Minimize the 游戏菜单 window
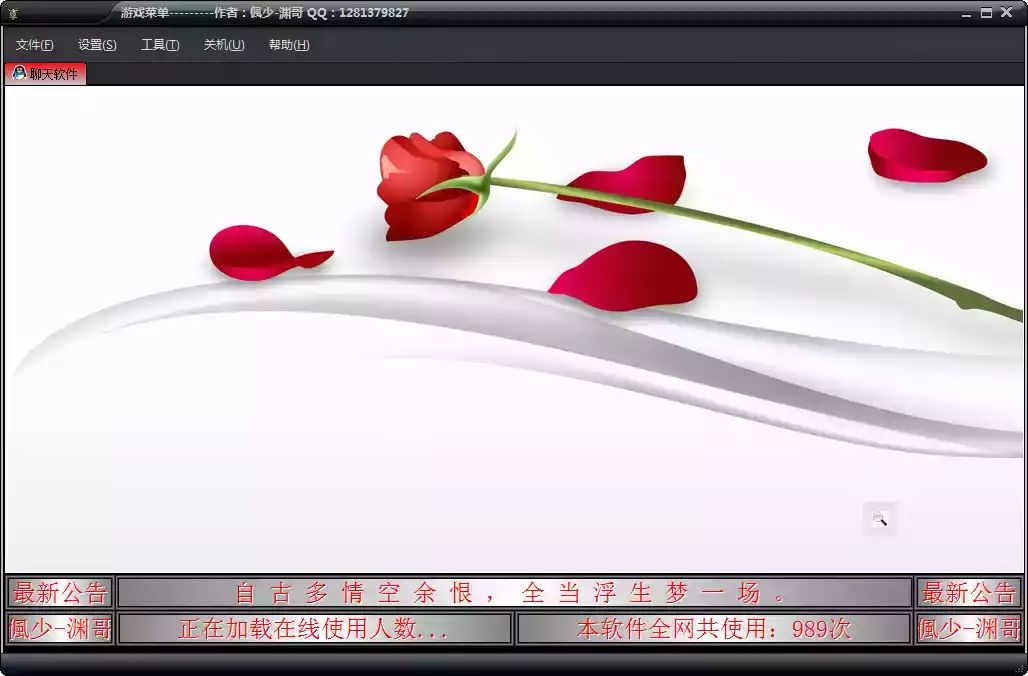 pos(967,13)
